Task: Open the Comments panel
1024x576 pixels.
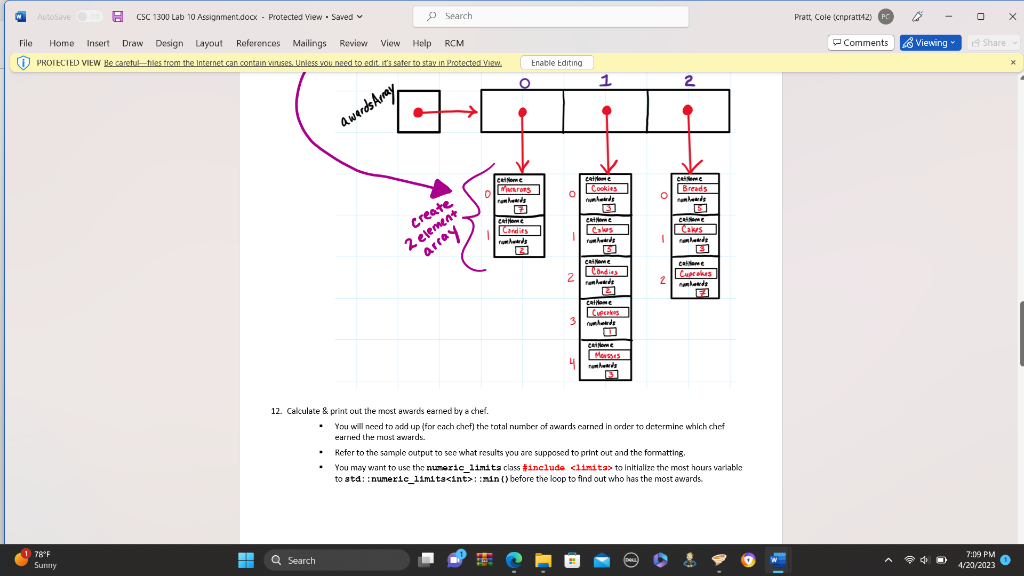Action: (x=861, y=43)
